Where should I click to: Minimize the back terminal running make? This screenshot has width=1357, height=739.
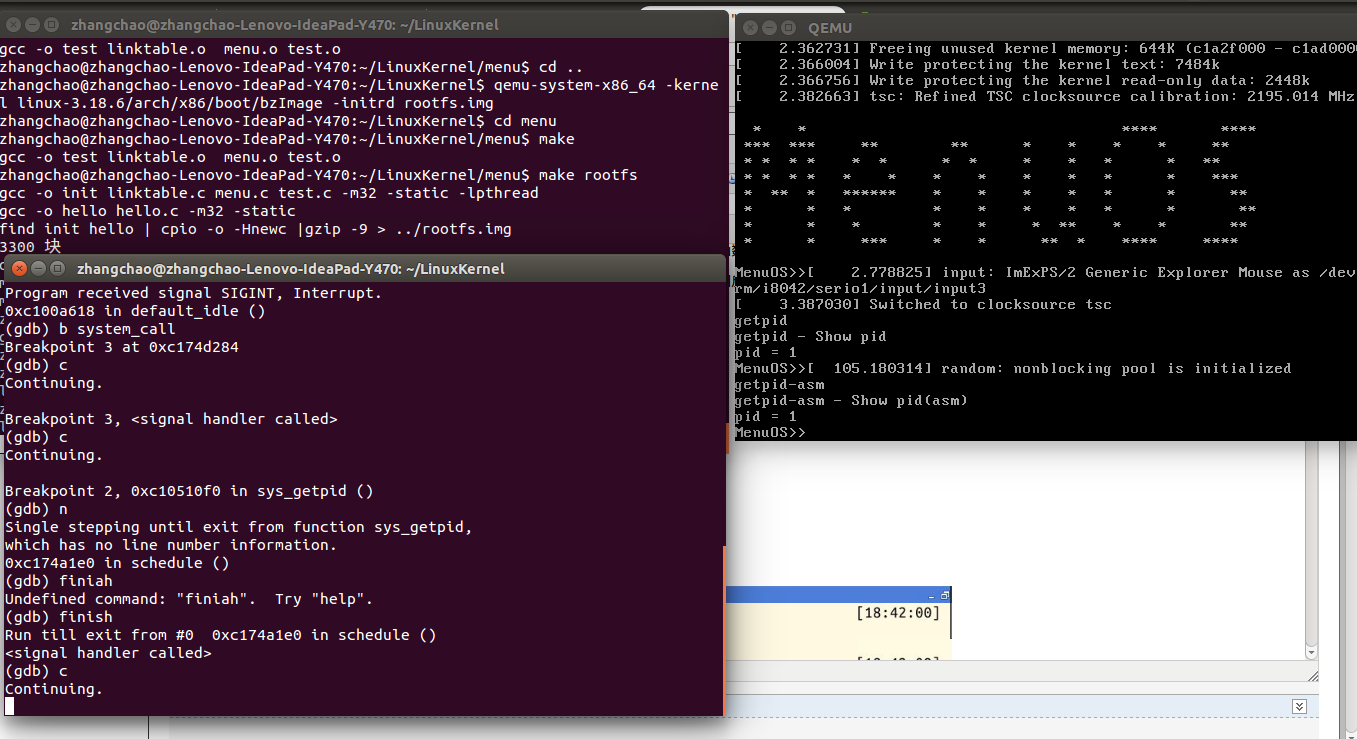(32, 24)
